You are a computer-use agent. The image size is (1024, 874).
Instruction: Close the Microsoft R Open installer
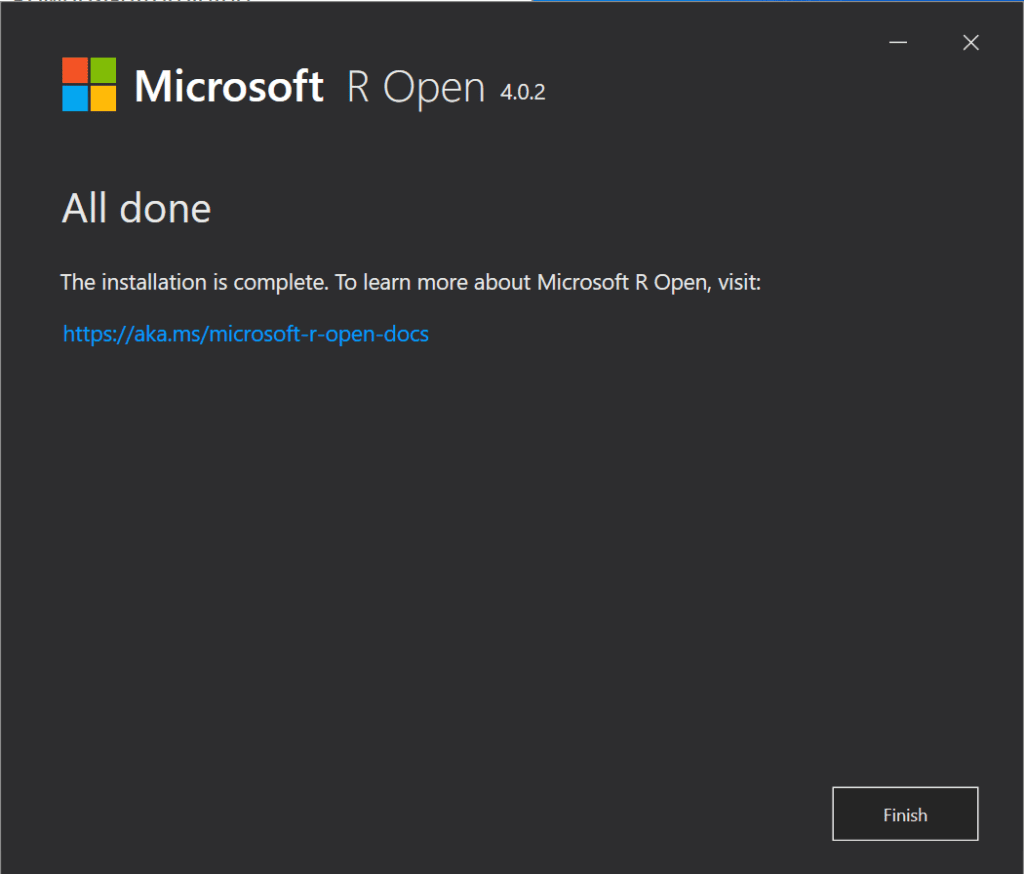[970, 42]
